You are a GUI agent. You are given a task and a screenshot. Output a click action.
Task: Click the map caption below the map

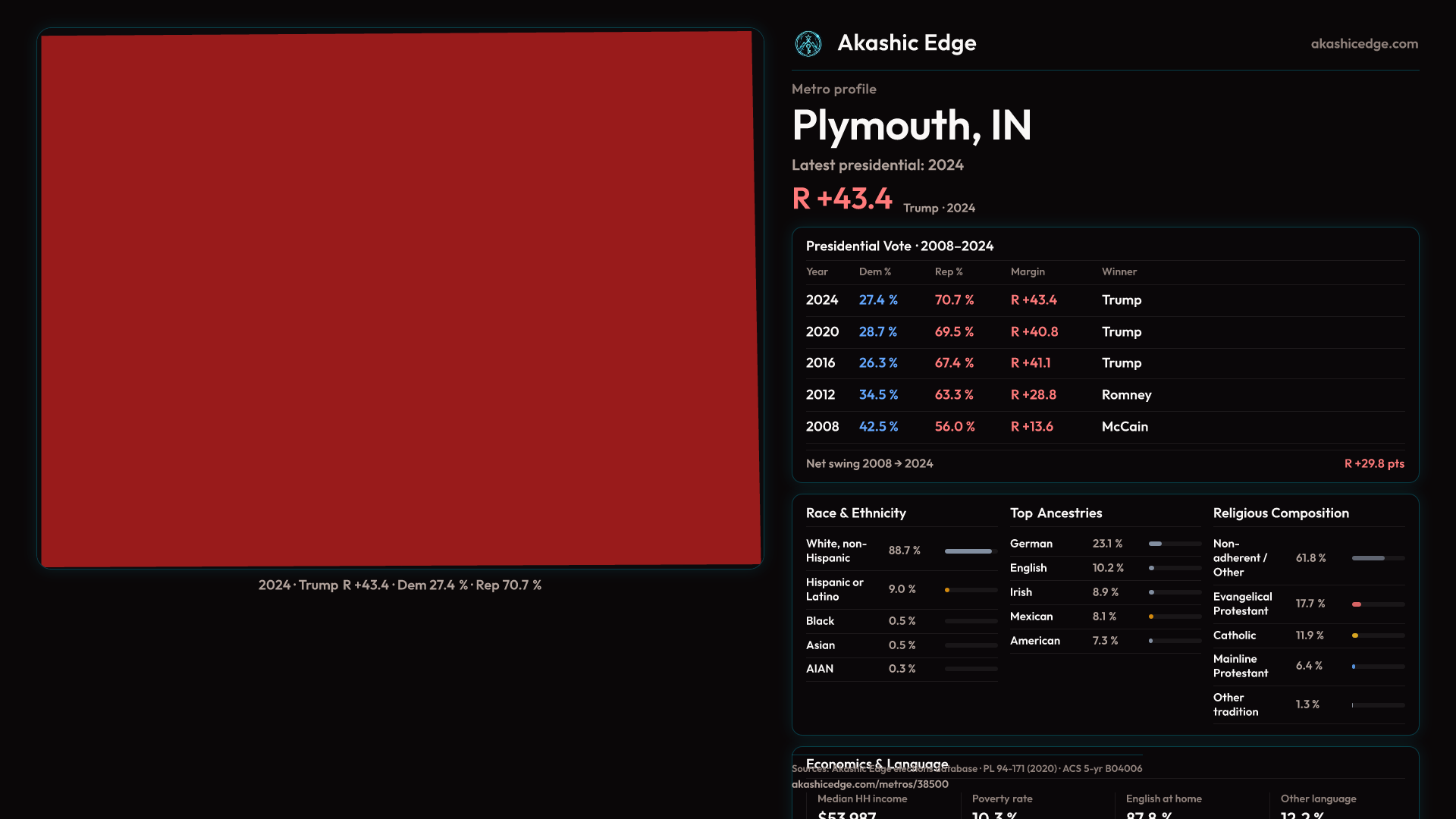point(400,585)
